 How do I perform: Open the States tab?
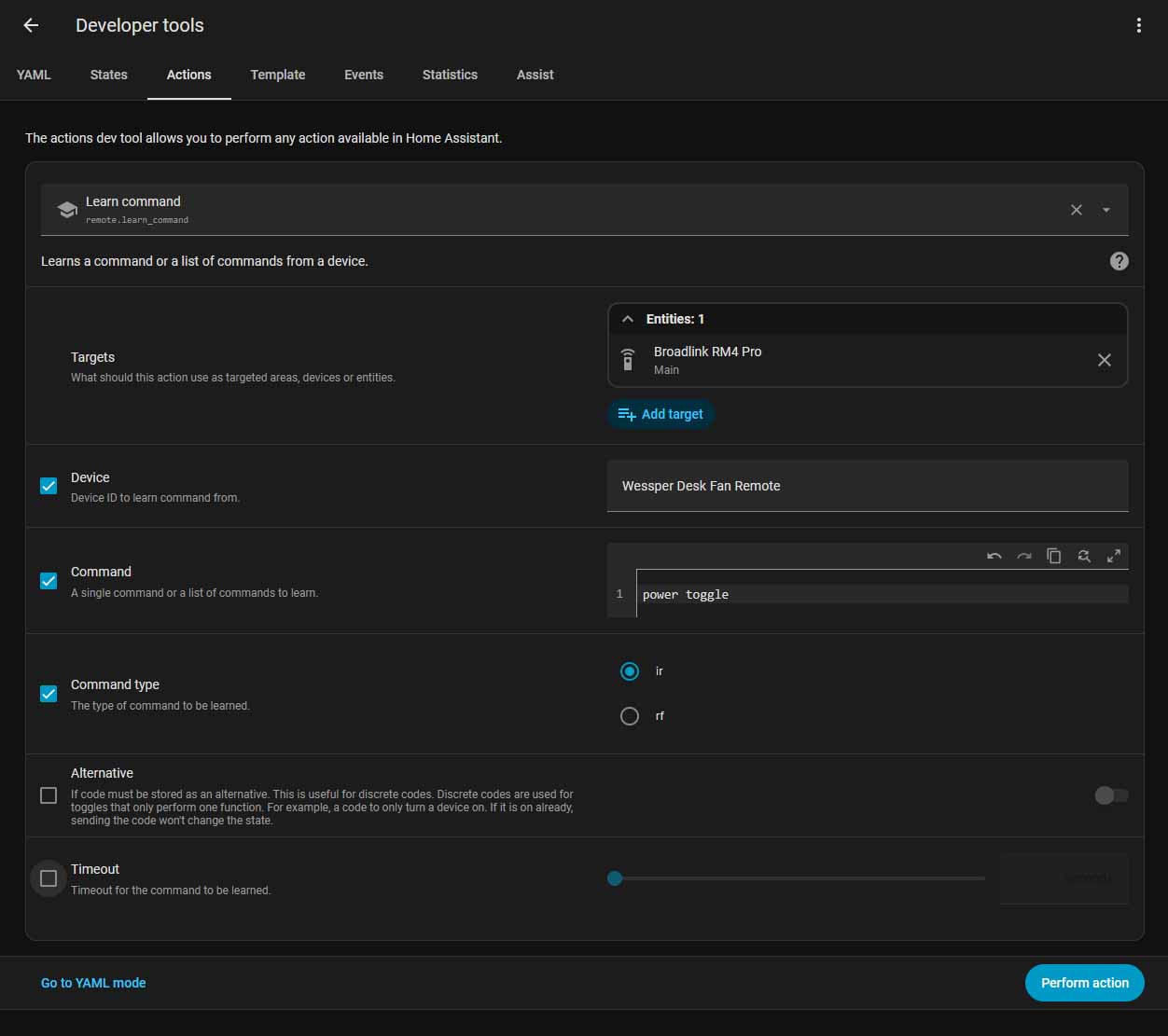(x=108, y=75)
